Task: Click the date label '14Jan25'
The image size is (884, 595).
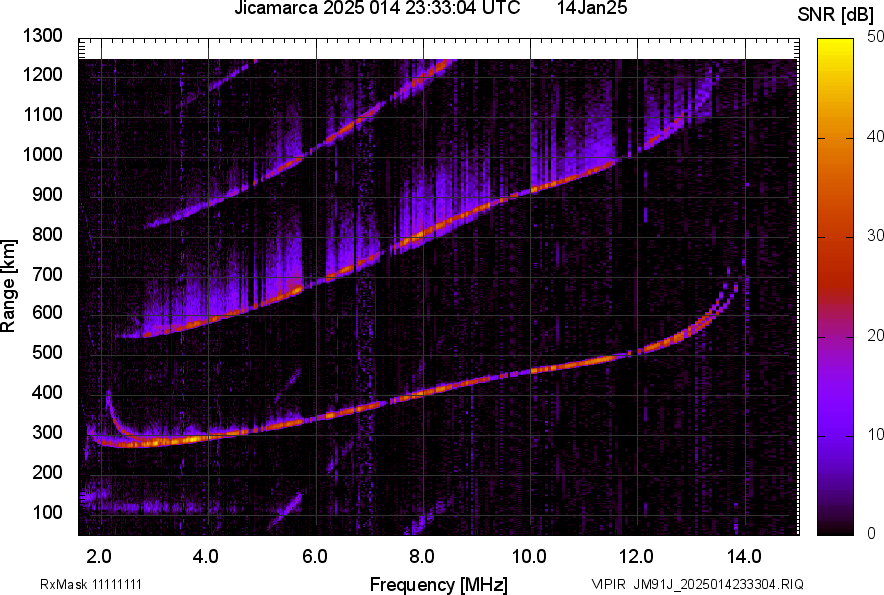Action: (592, 8)
